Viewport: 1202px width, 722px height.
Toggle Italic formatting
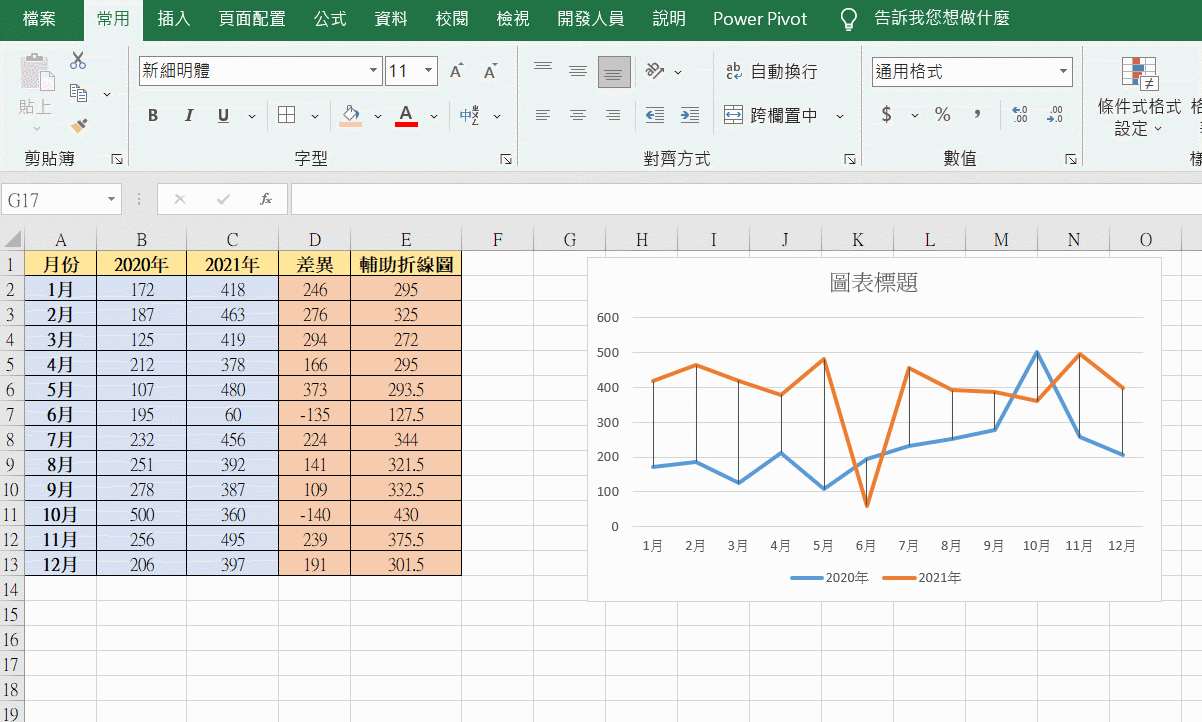[x=188, y=116]
